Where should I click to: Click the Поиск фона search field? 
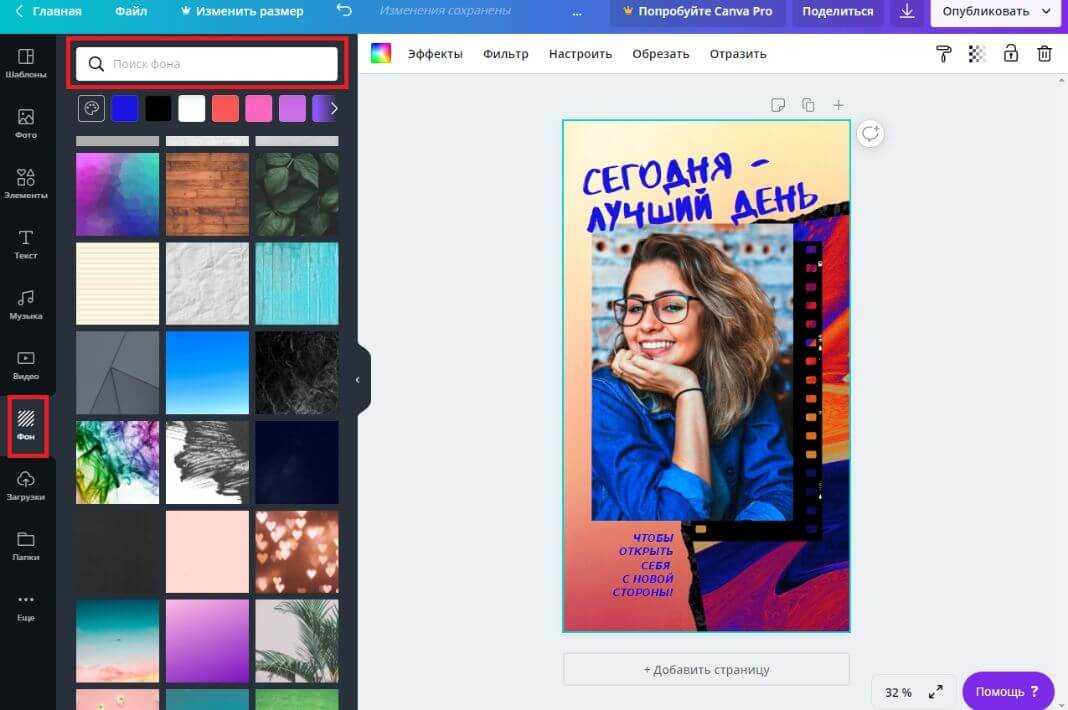[207, 64]
